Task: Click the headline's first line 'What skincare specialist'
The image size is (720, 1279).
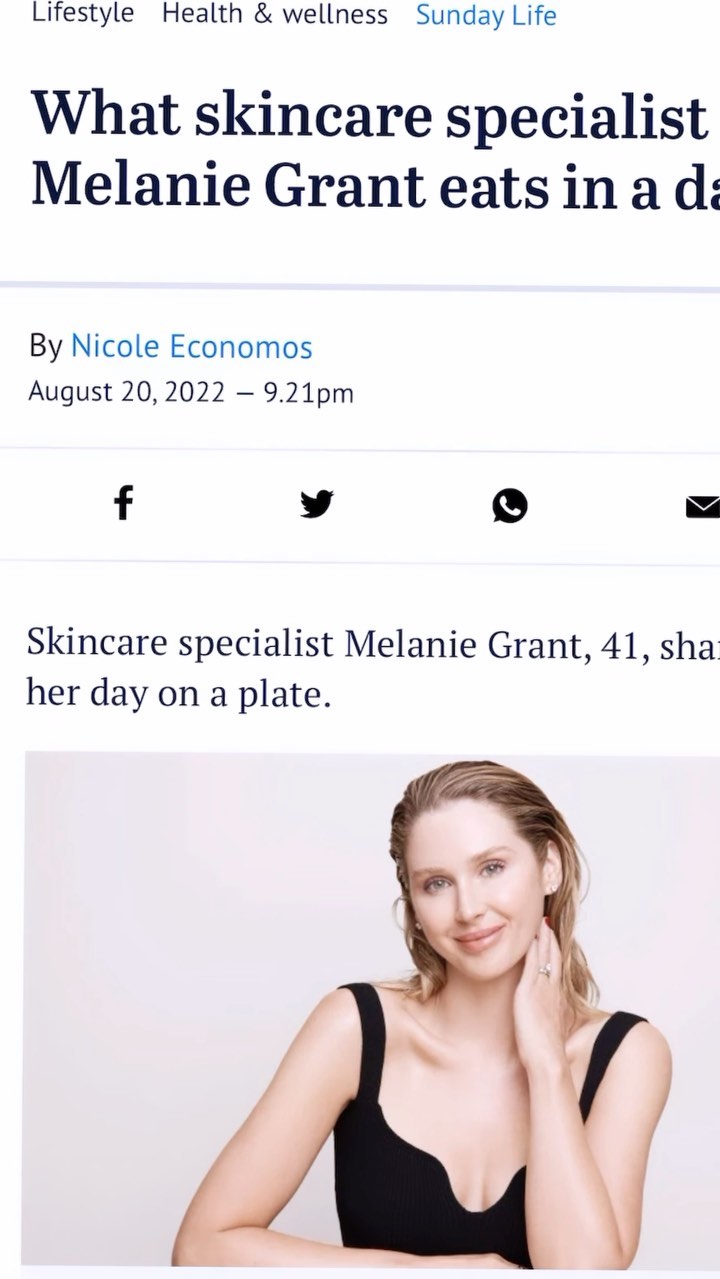Action: coord(369,116)
